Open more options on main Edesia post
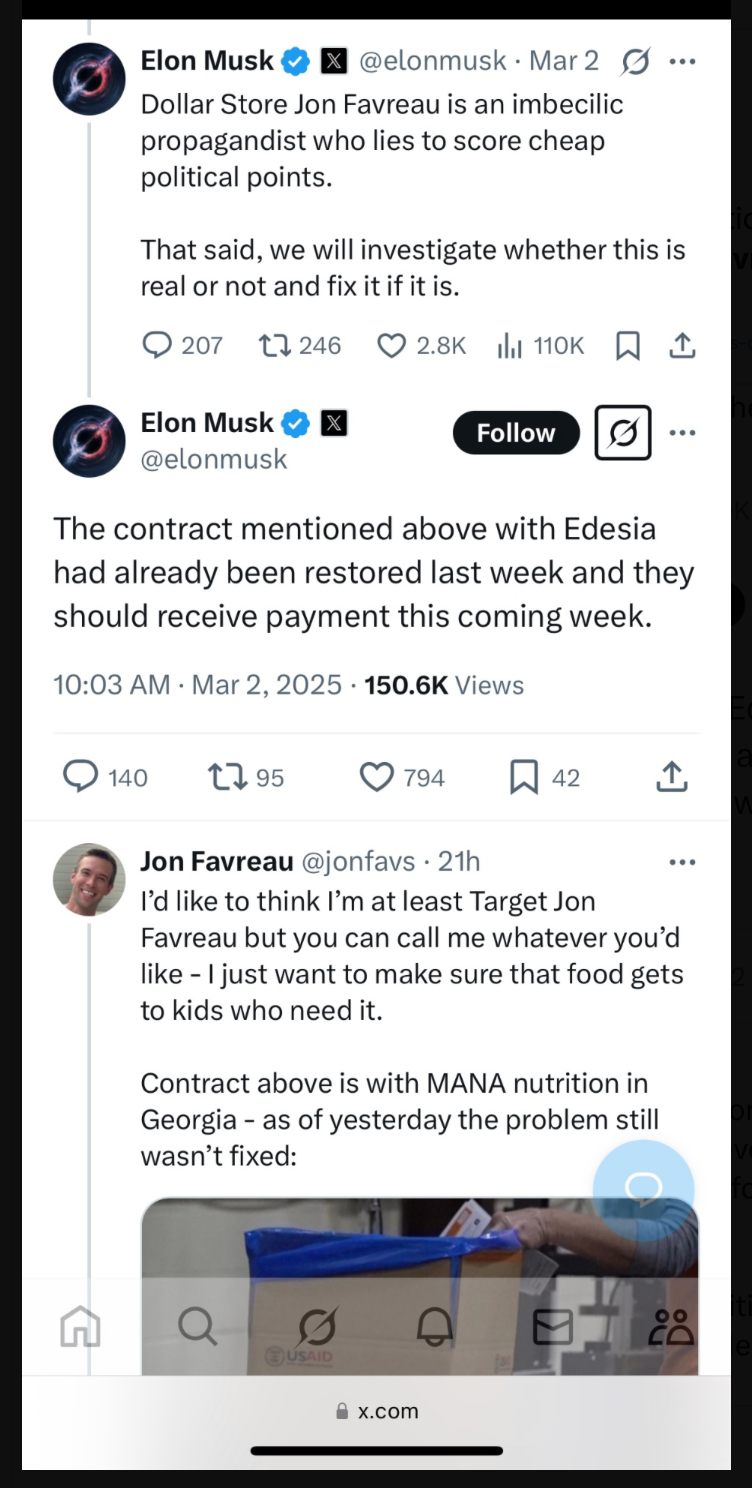The image size is (752, 1488). click(682, 433)
